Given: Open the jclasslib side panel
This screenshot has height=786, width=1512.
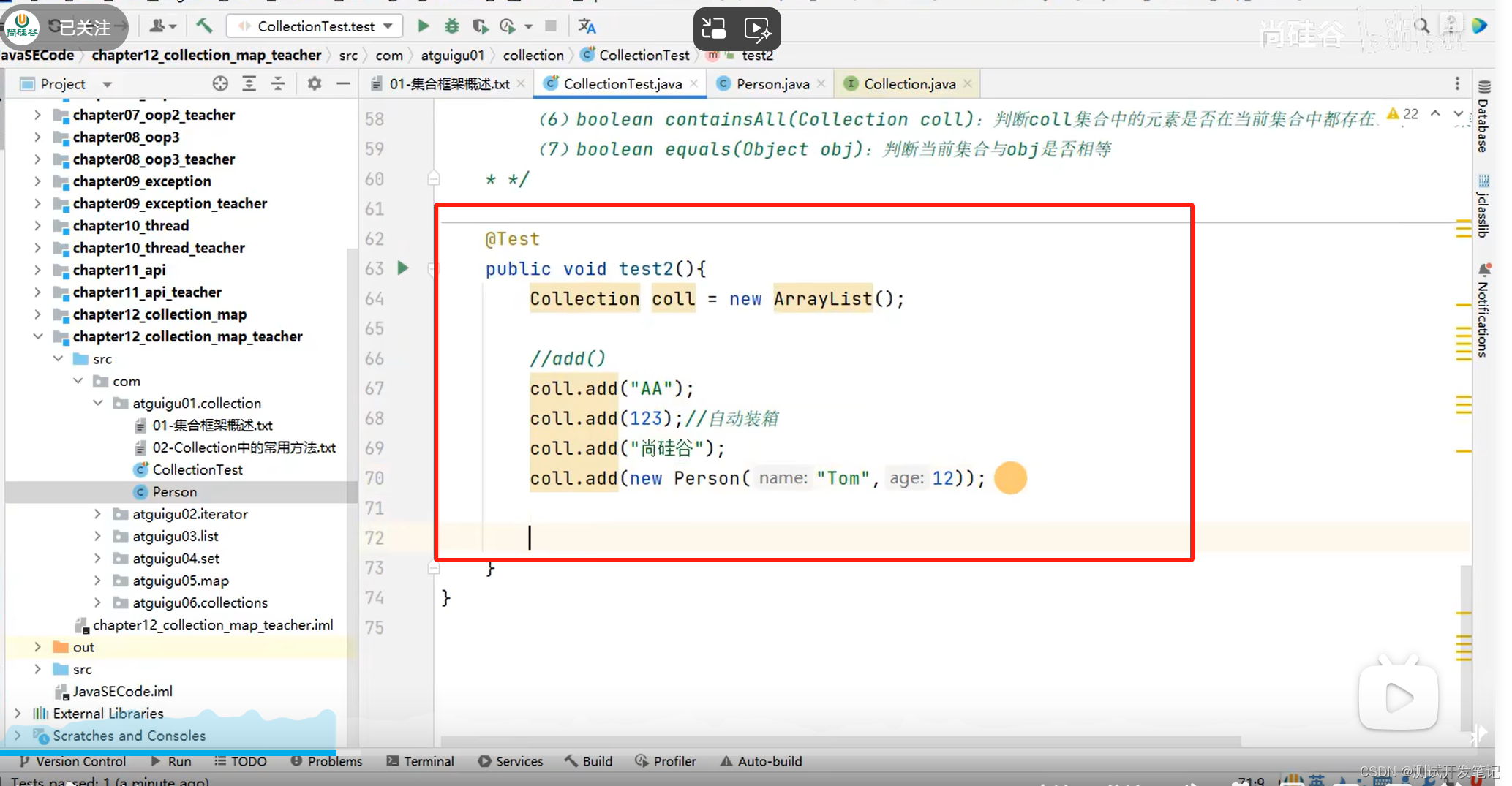Looking at the screenshot, I should [x=1483, y=206].
